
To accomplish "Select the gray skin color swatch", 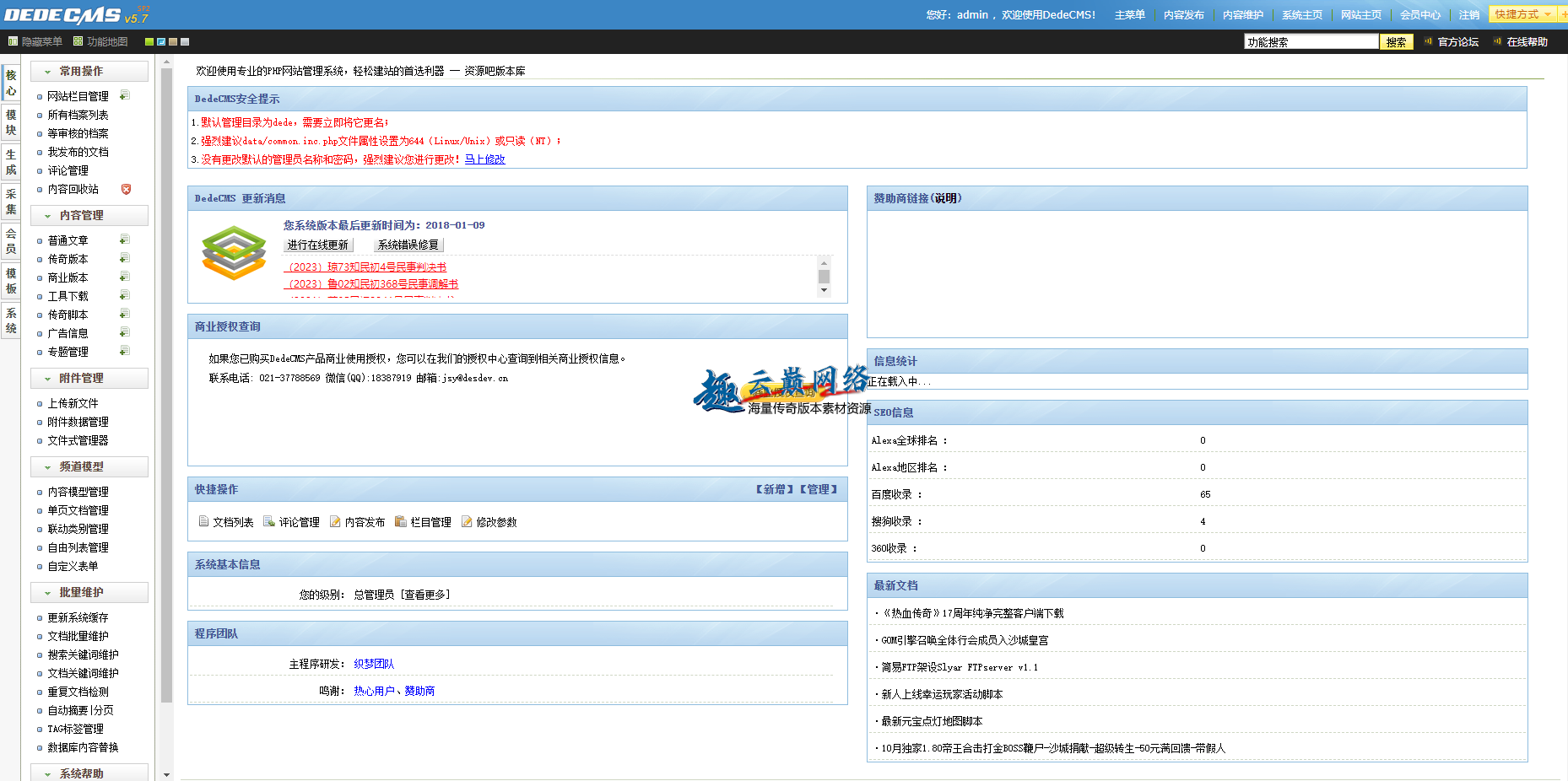I will click(185, 41).
